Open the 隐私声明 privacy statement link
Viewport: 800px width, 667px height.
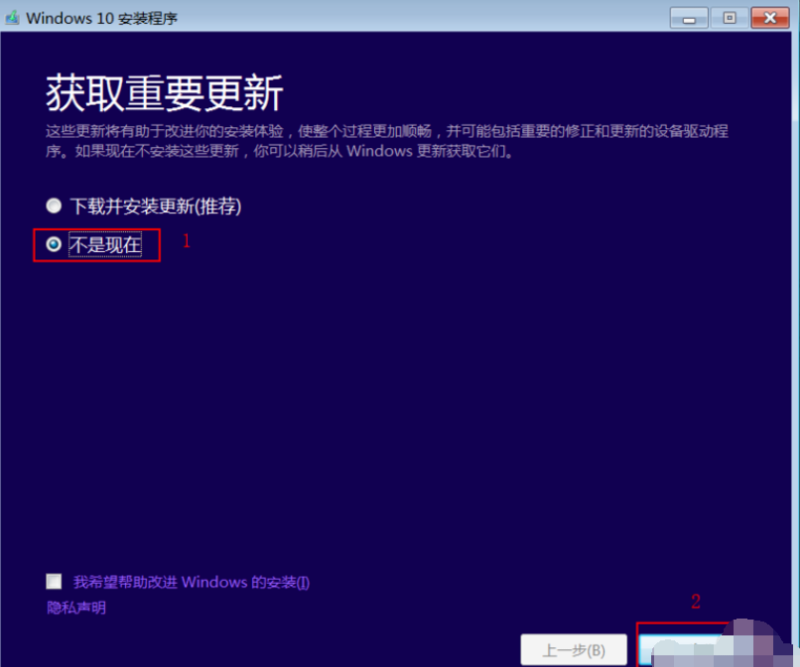(75, 607)
